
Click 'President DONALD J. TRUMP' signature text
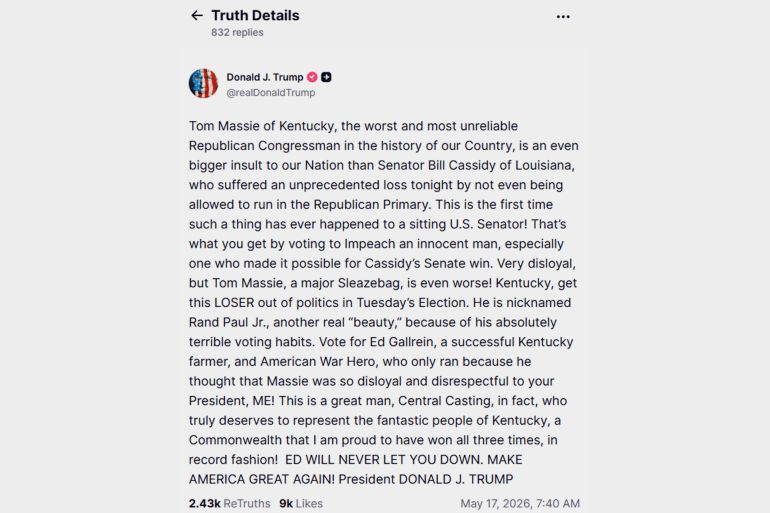coord(426,480)
